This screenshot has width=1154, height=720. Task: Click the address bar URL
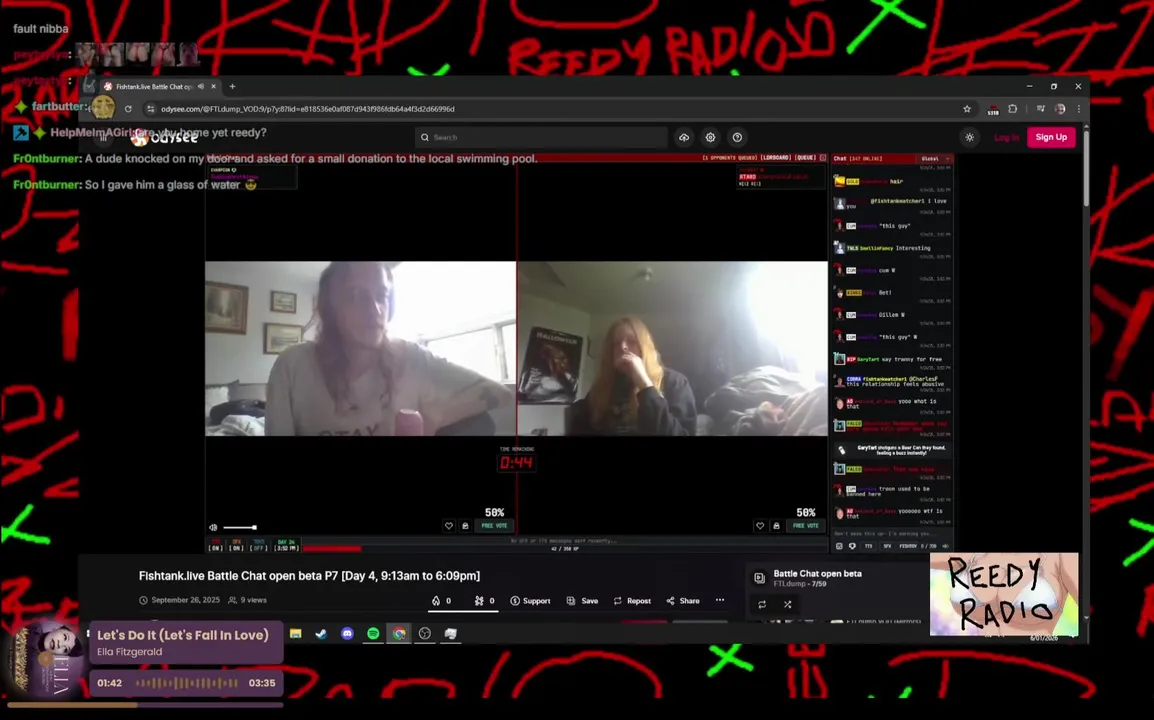coord(308,109)
